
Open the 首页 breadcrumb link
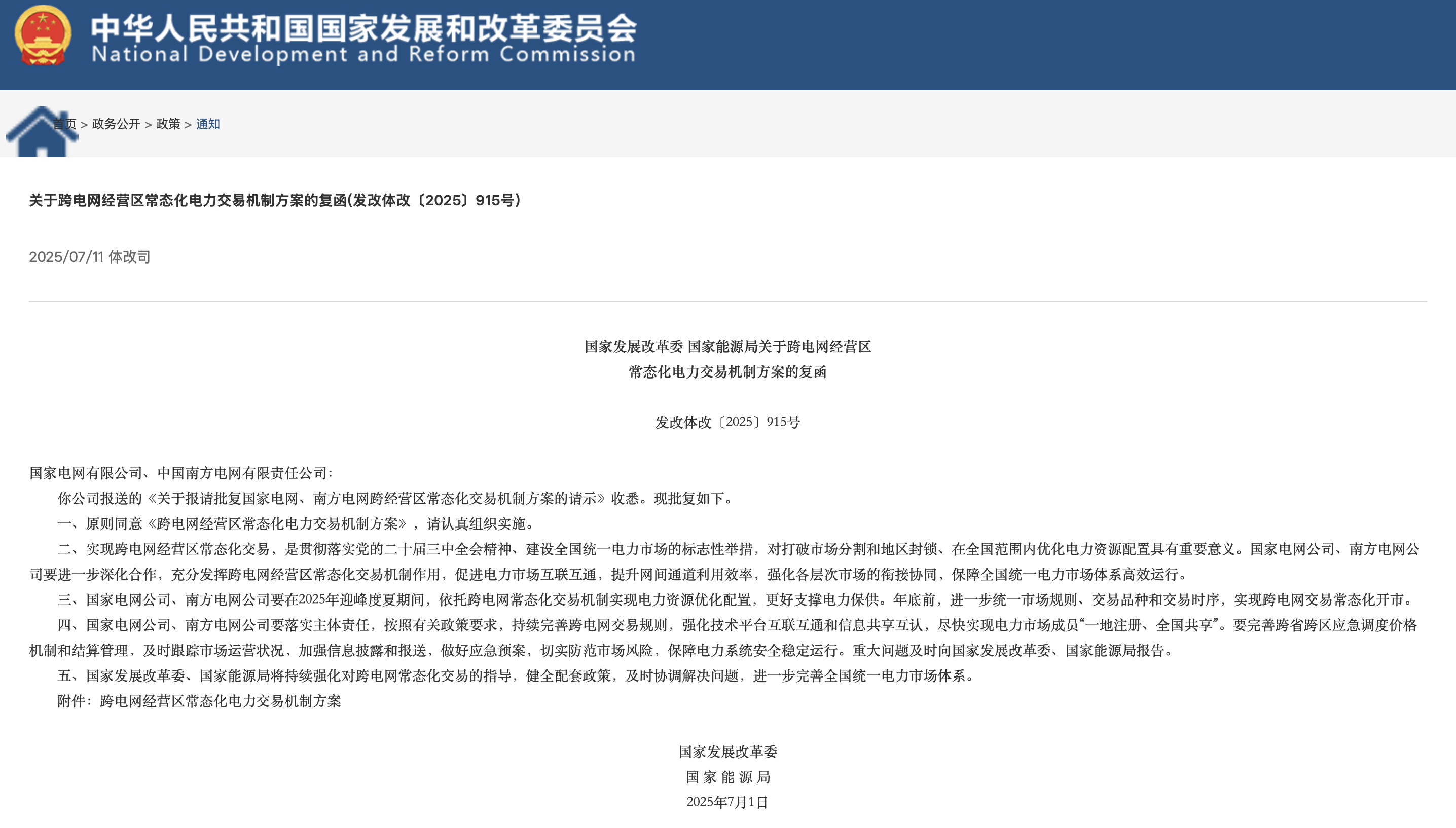pyautogui.click(x=65, y=124)
